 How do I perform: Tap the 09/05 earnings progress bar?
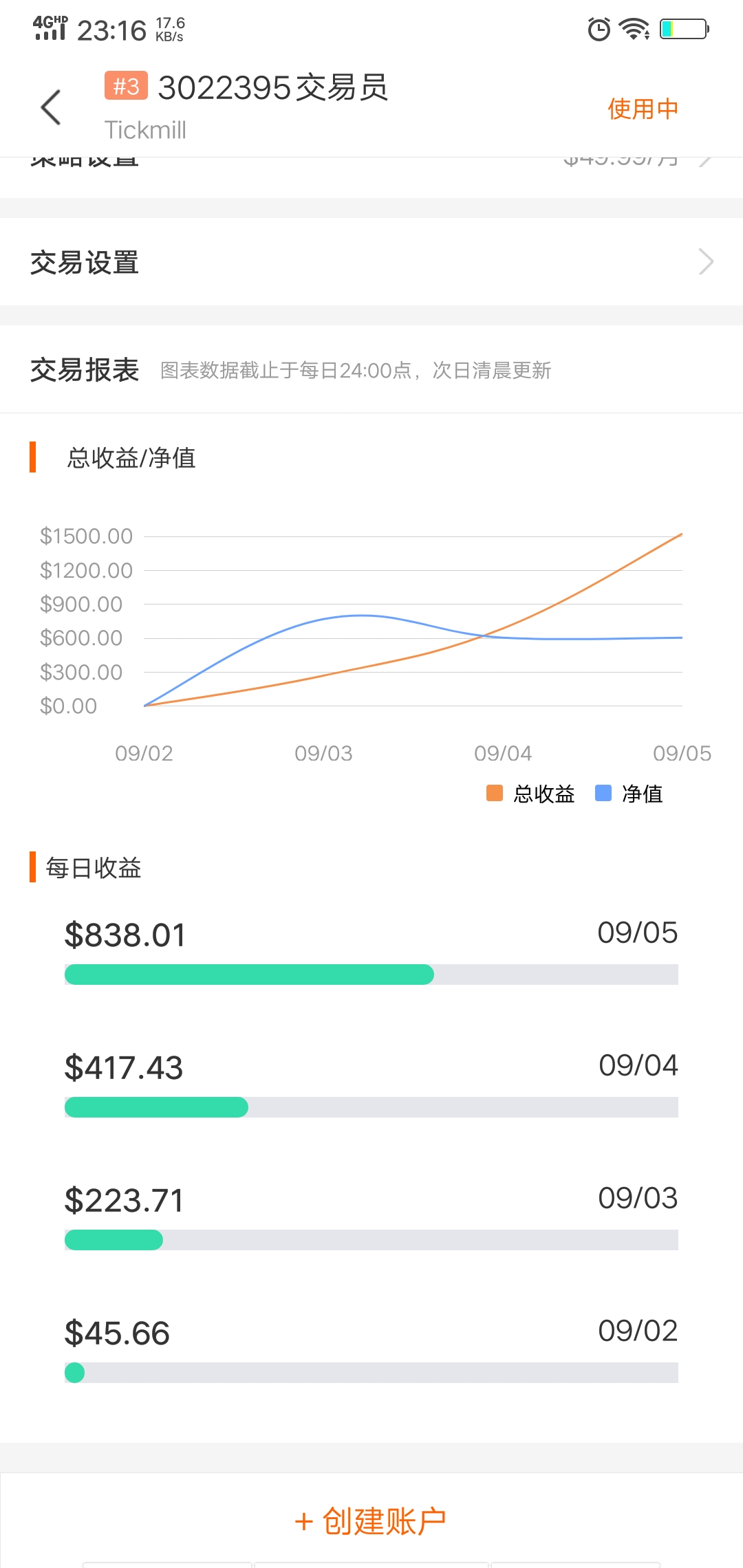[x=371, y=974]
